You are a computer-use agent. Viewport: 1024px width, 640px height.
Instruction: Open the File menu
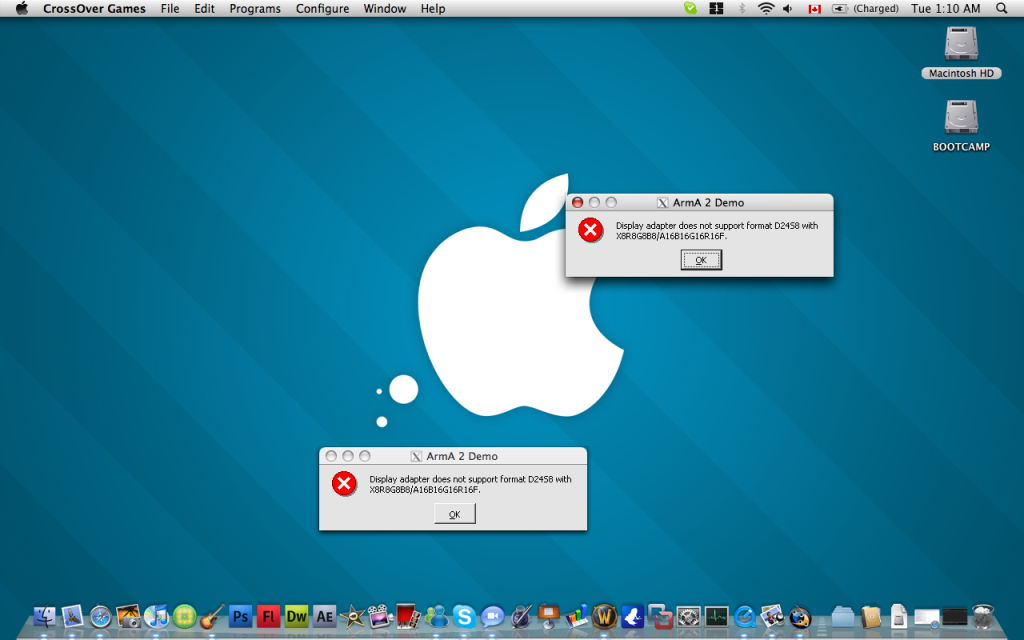(170, 8)
